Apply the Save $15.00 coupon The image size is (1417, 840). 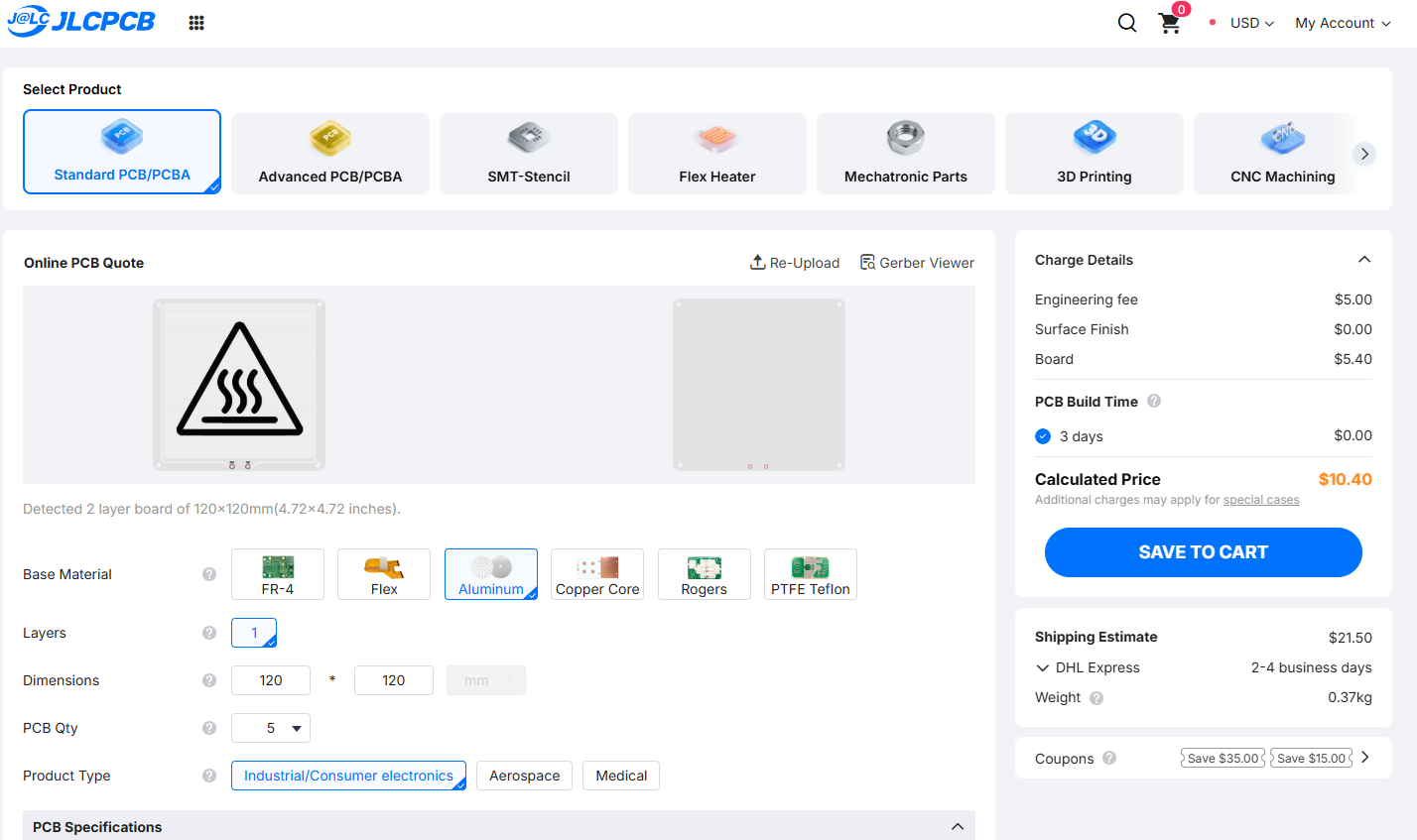pos(1312,758)
